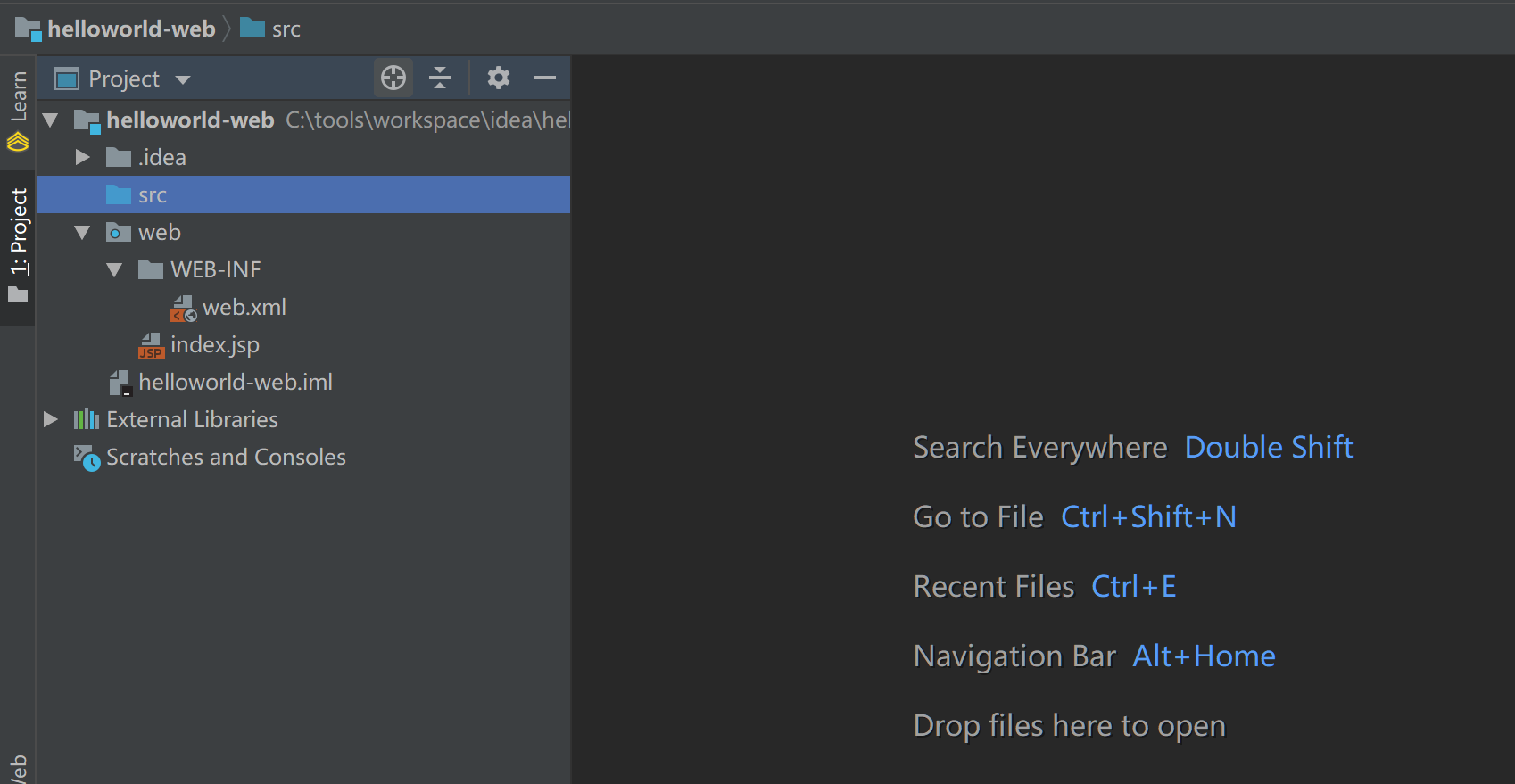This screenshot has height=784, width=1515.
Task: Select web.xml in the tree
Action: point(244,308)
